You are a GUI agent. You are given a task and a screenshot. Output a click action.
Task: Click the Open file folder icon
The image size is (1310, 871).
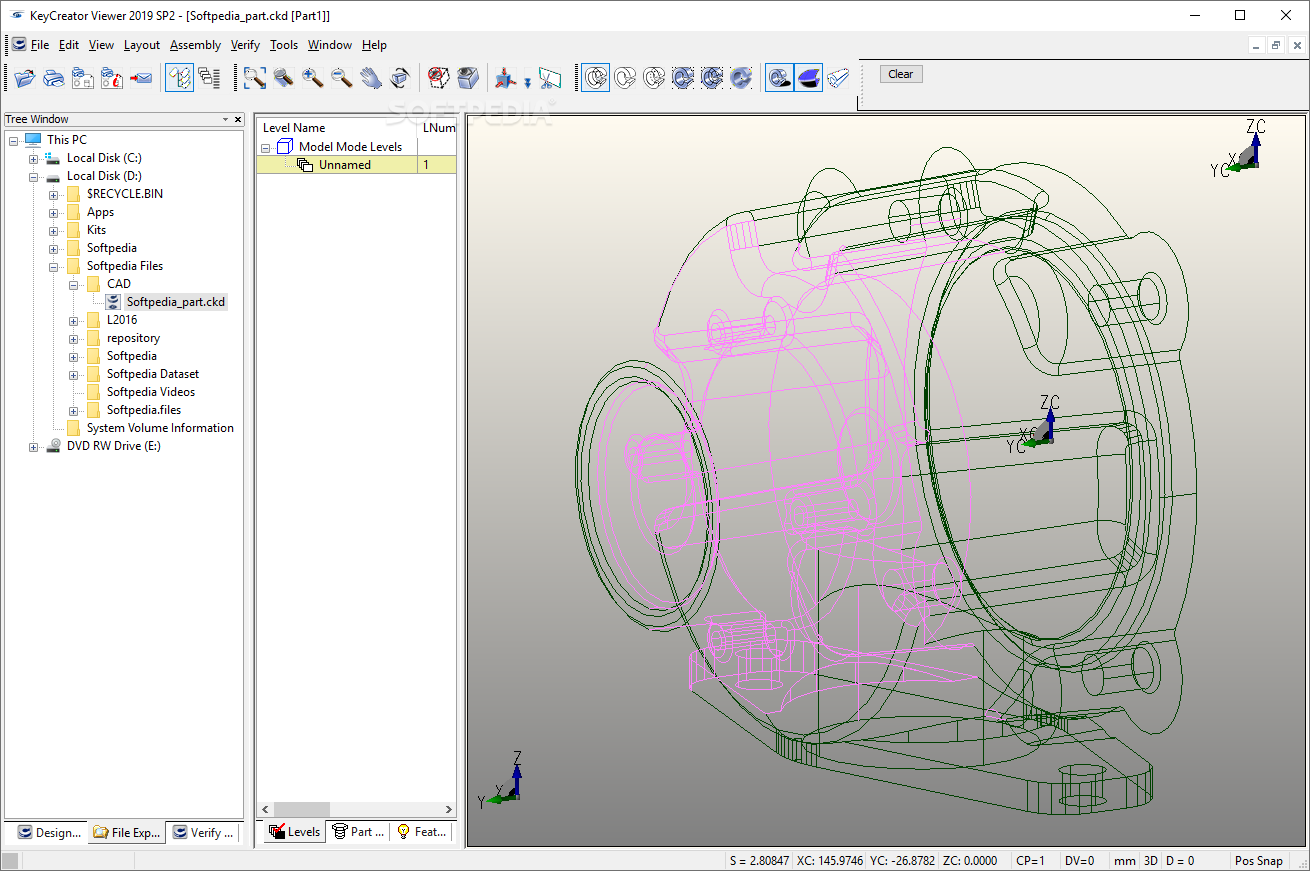25,78
